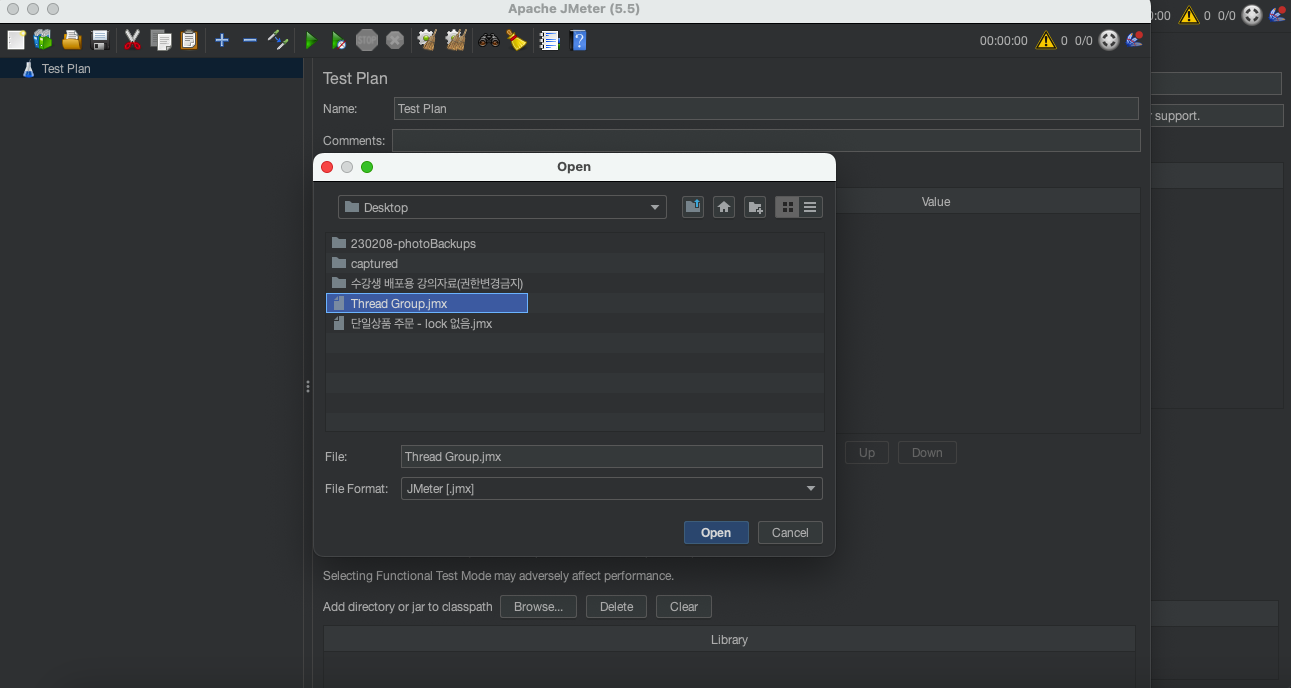Click the Reset Search broom icon
Viewport: 1291px width, 688px height.
516,40
